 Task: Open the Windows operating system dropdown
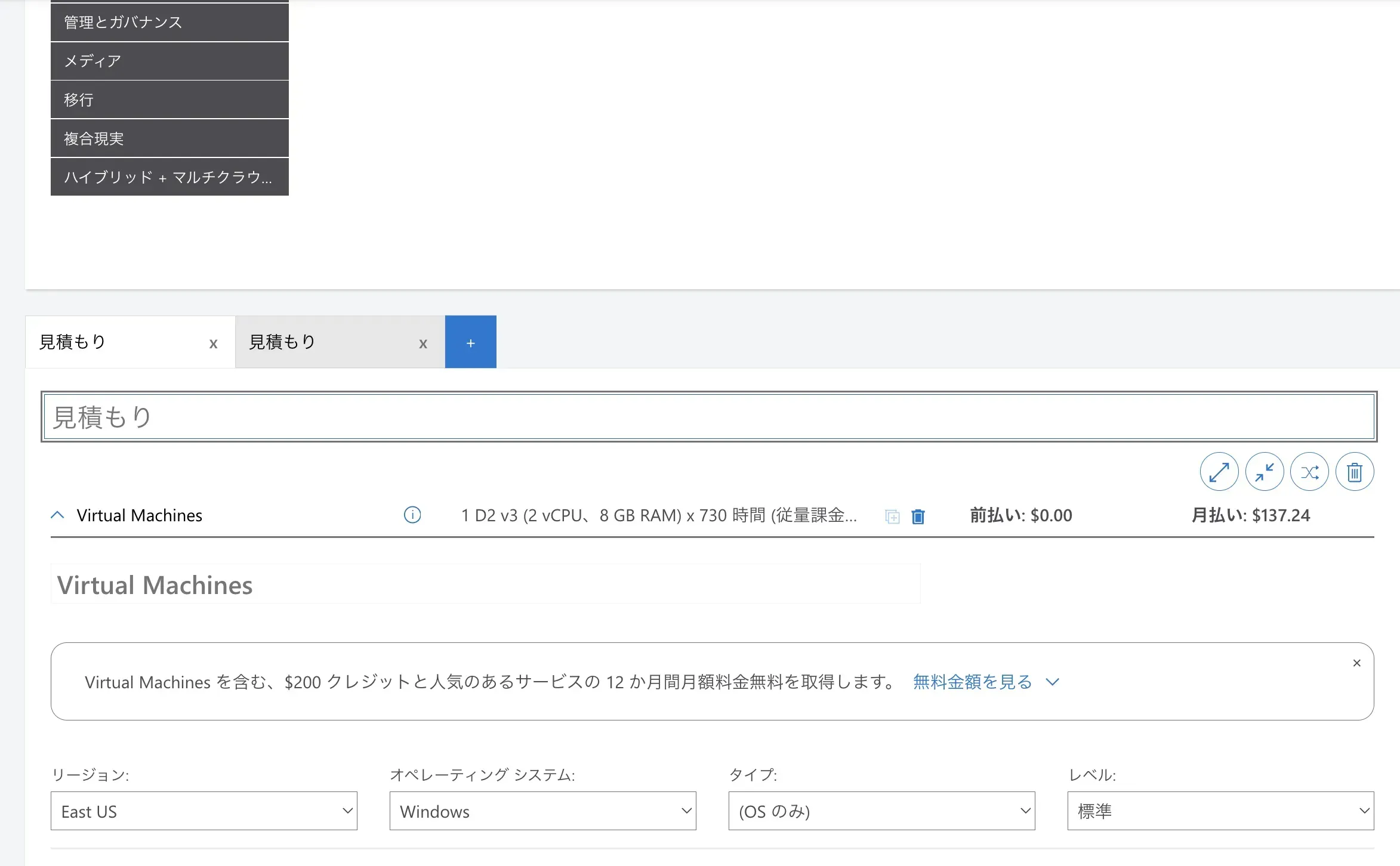(542, 811)
